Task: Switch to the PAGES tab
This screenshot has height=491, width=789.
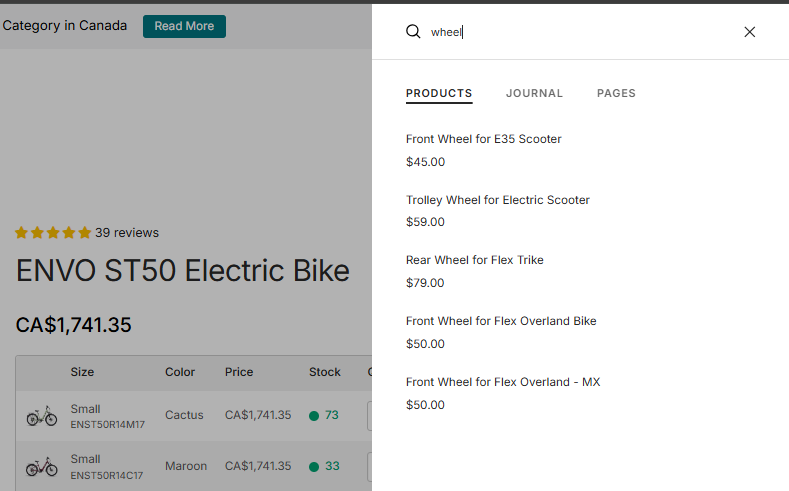Action: tap(616, 94)
